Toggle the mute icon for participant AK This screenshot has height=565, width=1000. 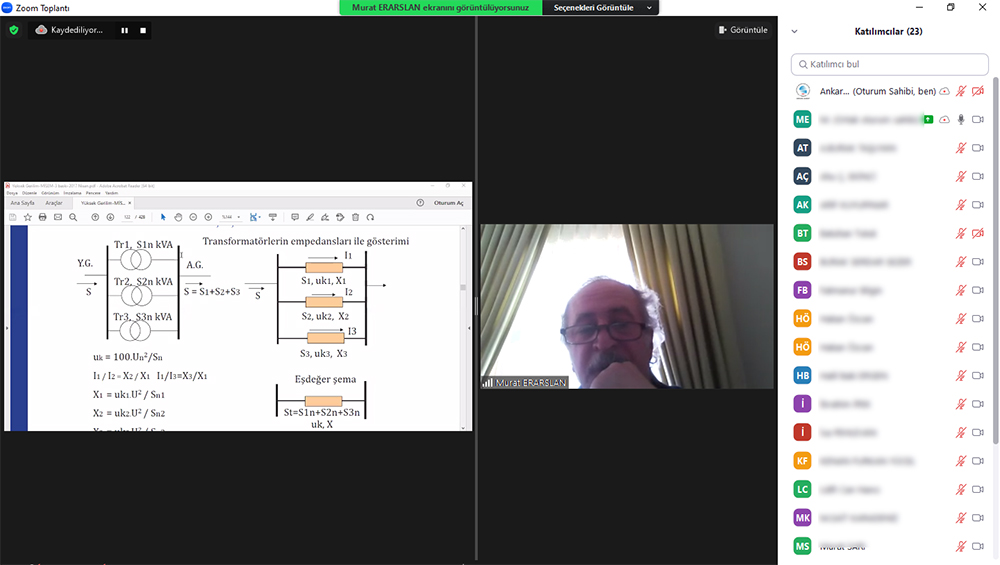tap(961, 205)
